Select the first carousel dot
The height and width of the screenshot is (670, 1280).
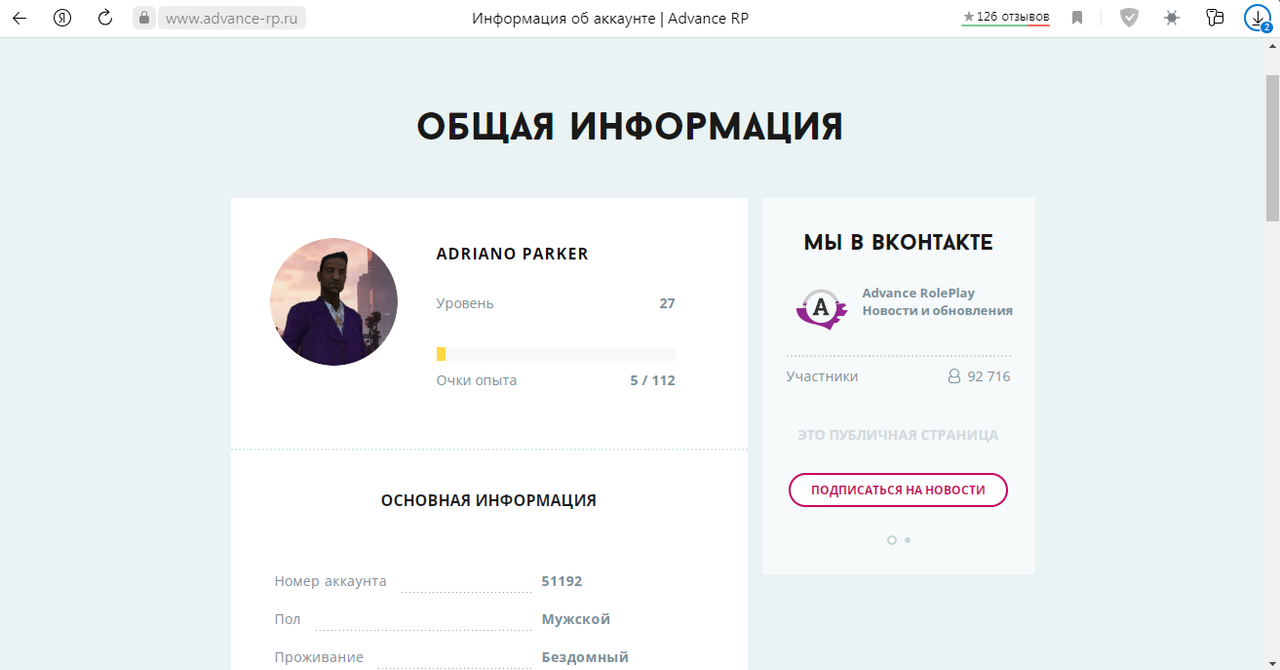(x=892, y=540)
